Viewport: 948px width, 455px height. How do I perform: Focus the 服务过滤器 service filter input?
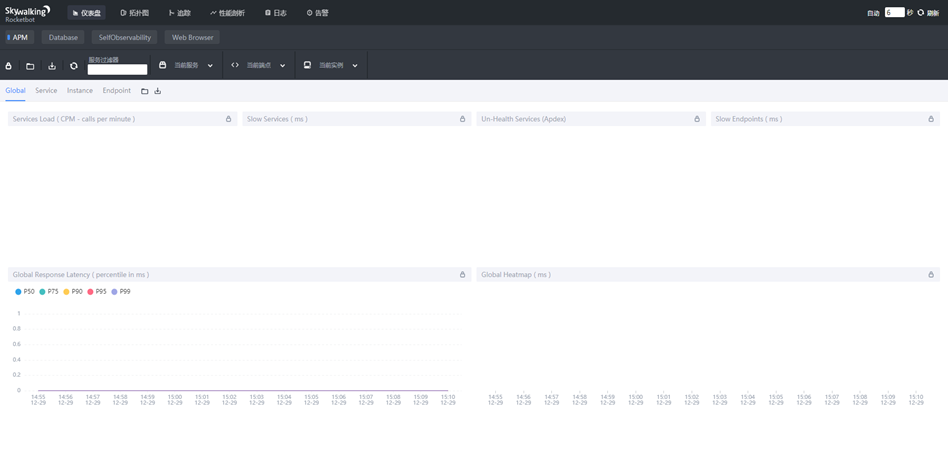pos(117,69)
